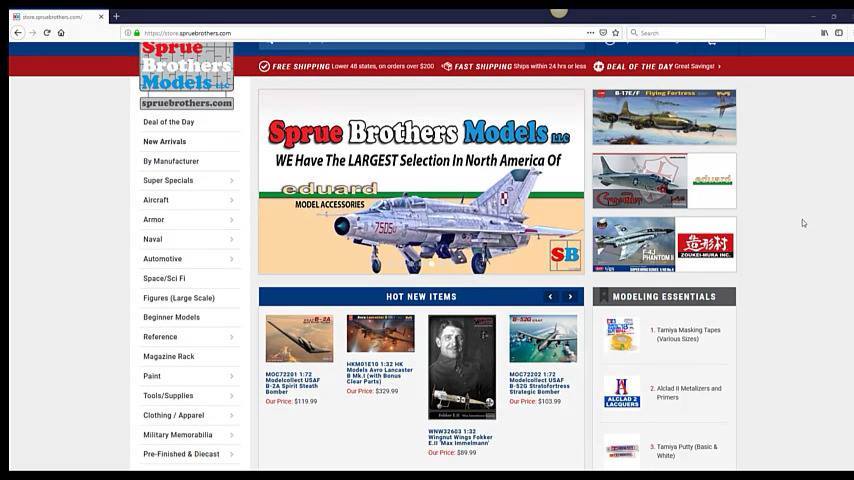The image size is (854, 480).
Task: Open New Arrivals sidebar category
Action: pyautogui.click(x=164, y=142)
